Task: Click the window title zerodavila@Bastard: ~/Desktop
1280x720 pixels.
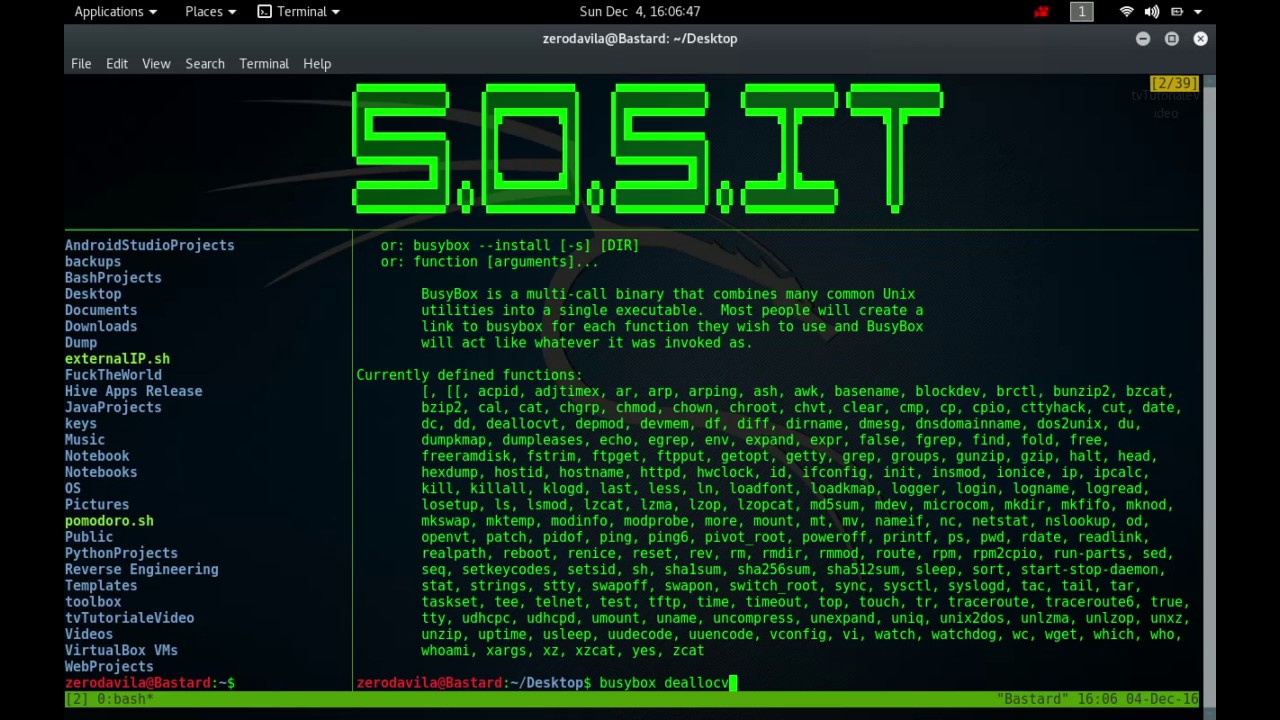Action: 640,39
